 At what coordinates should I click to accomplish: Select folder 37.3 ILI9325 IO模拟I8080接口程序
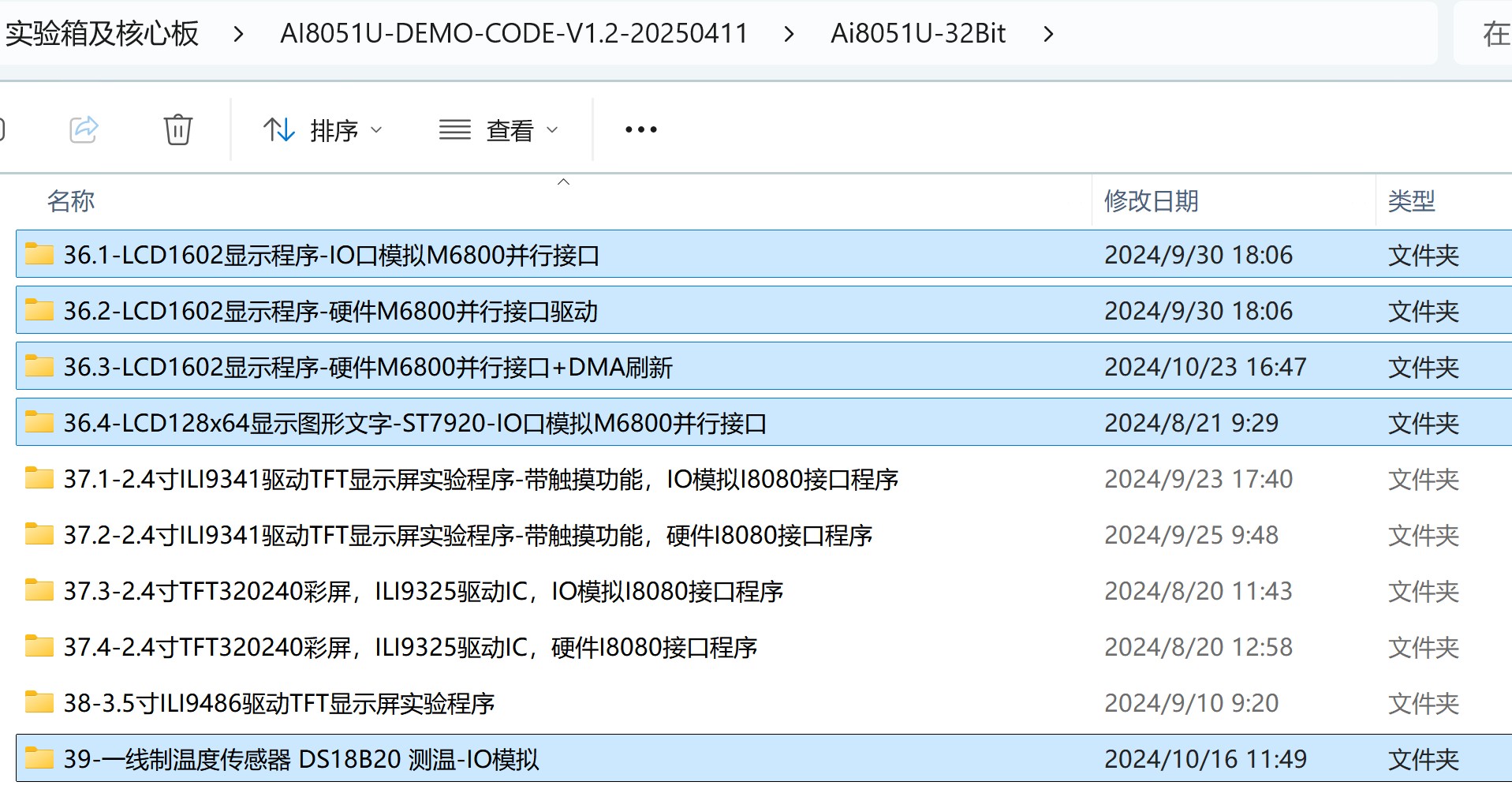coord(763,590)
